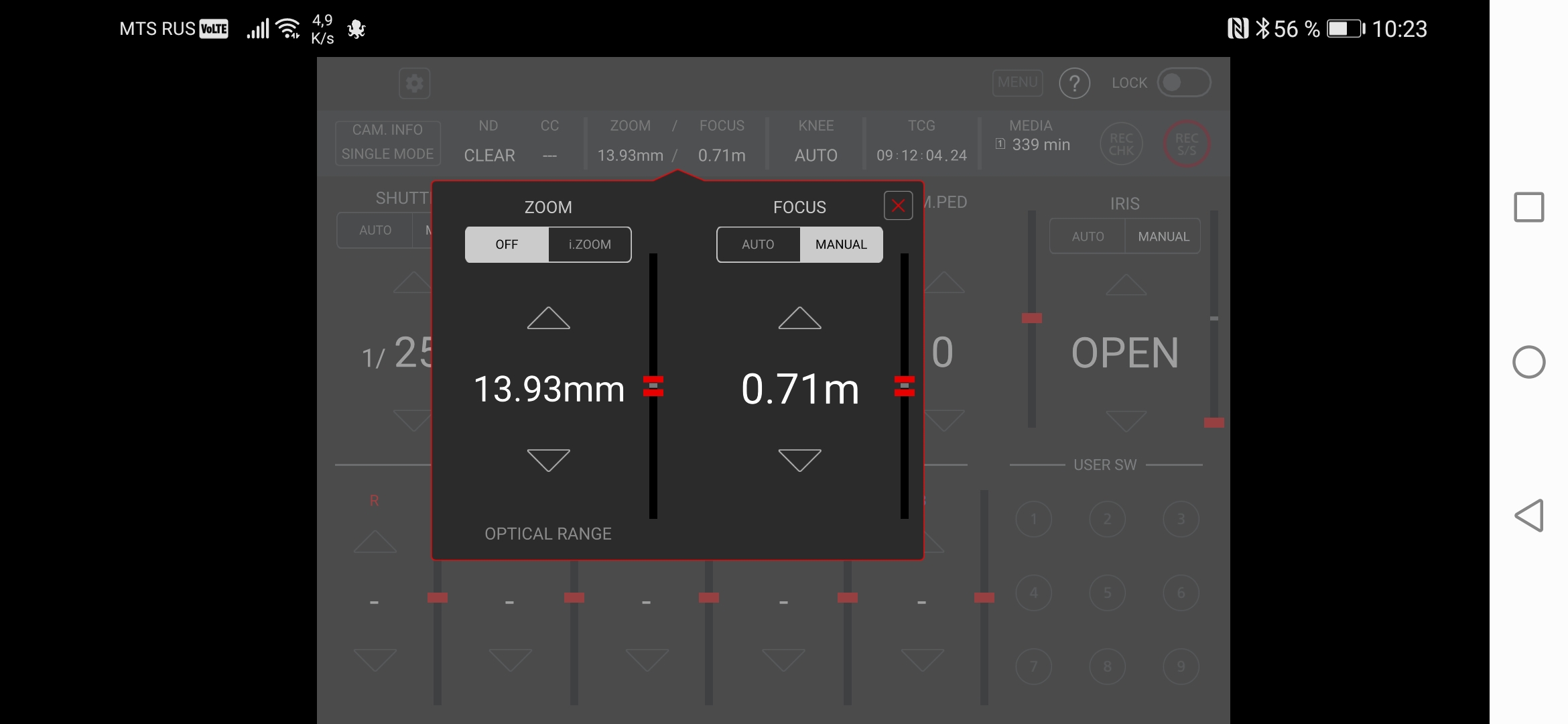The image size is (1568, 724).
Task: Open the help question mark icon
Action: [1074, 84]
